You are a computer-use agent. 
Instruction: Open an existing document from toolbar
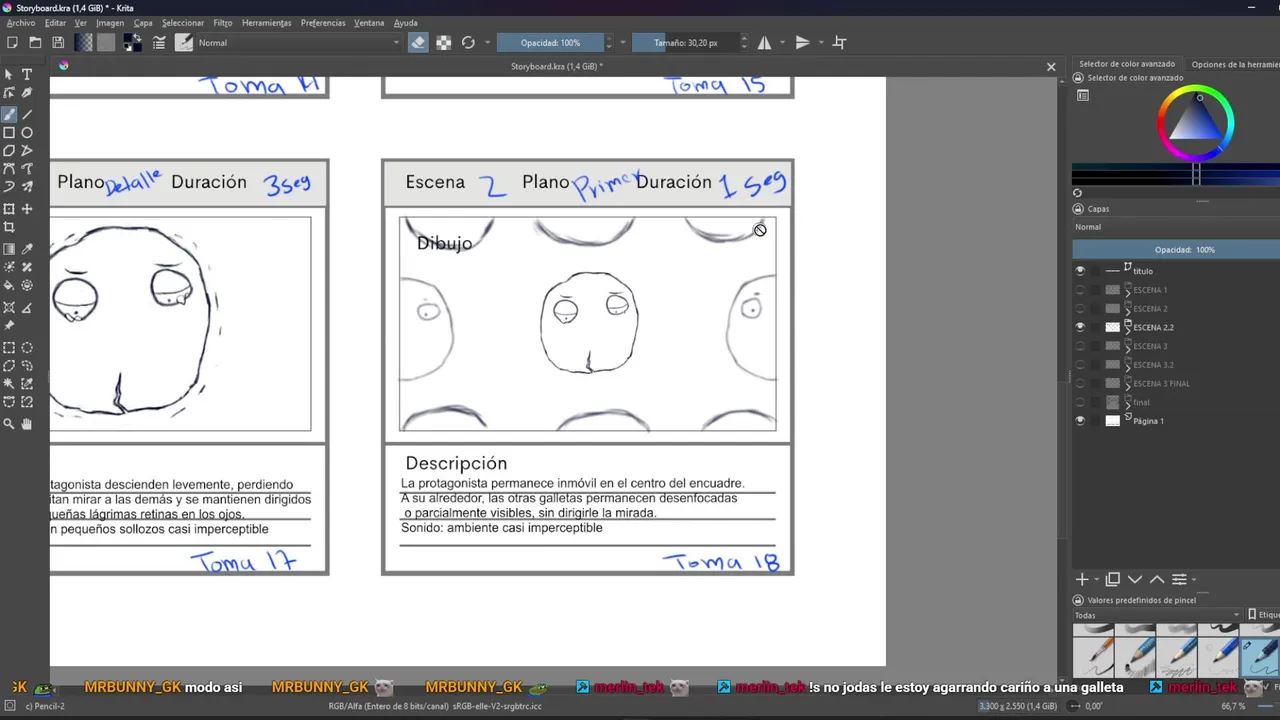click(35, 43)
